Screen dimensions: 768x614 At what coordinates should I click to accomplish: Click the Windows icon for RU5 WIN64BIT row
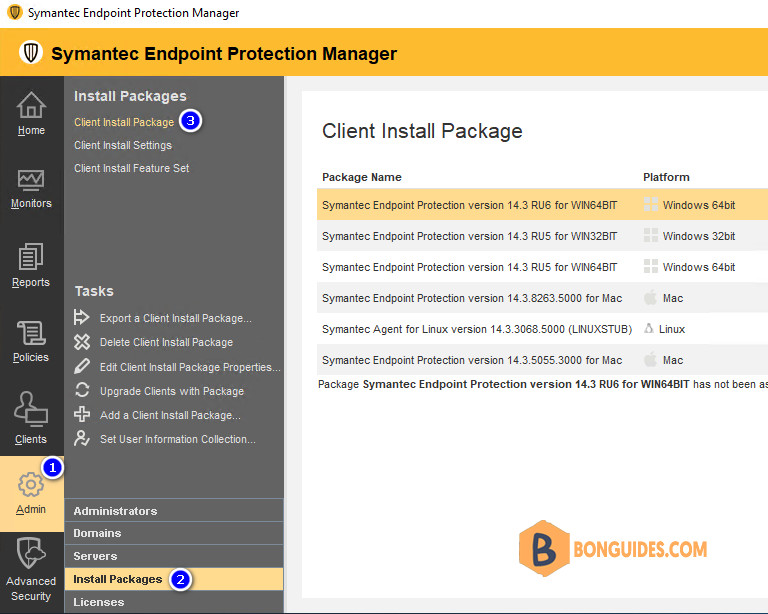[650, 266]
